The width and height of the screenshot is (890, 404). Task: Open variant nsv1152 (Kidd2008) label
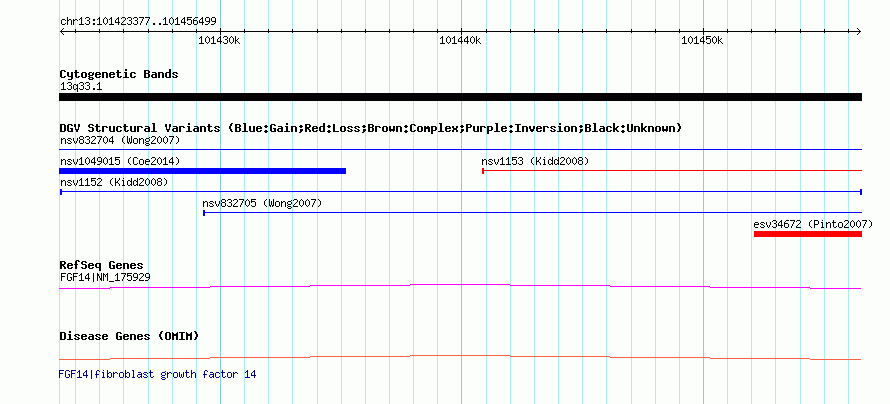click(x=114, y=182)
